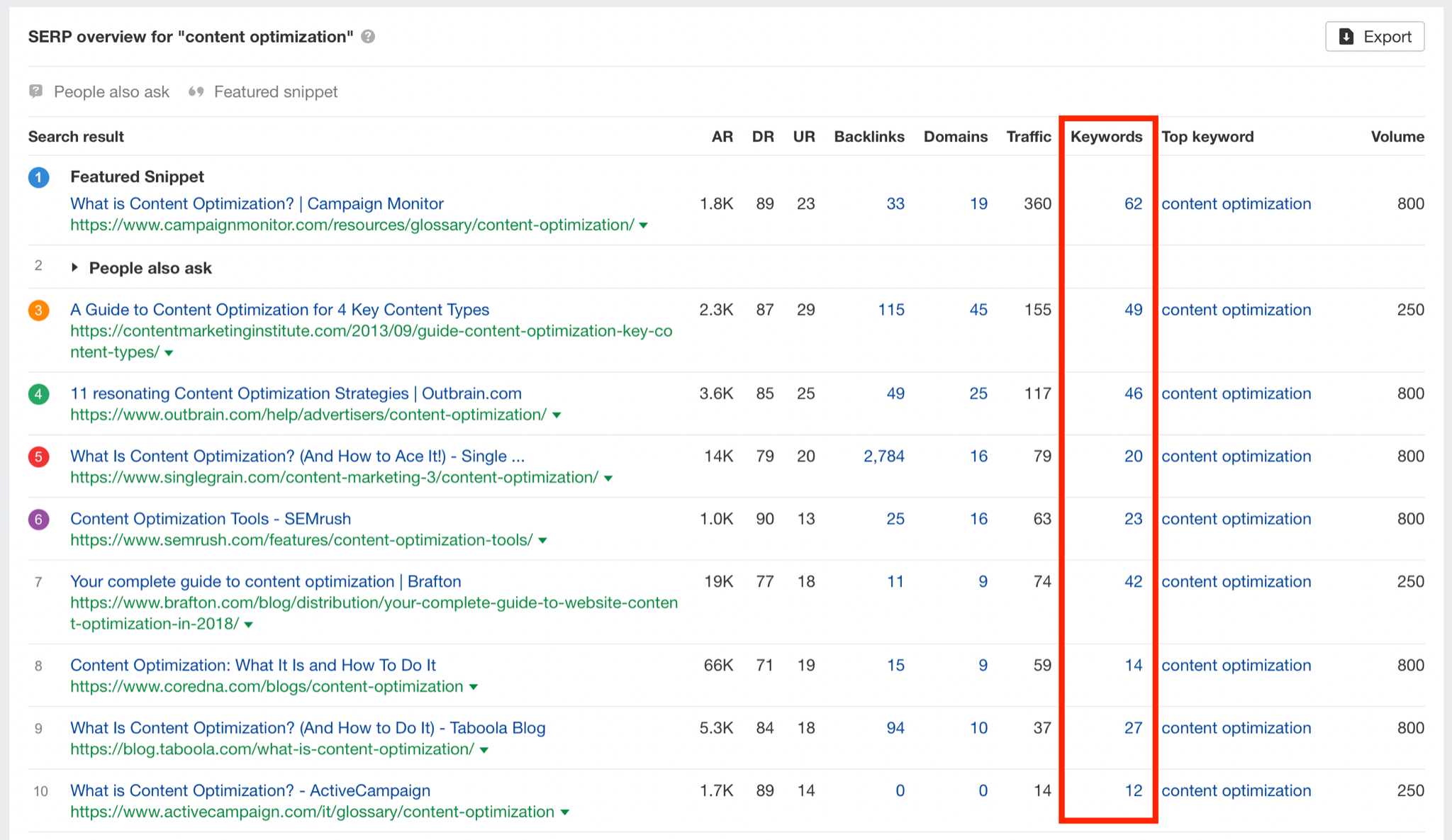Click the Featured snippet quote icon
Viewport: 1452px width, 840px height.
pyautogui.click(x=196, y=91)
